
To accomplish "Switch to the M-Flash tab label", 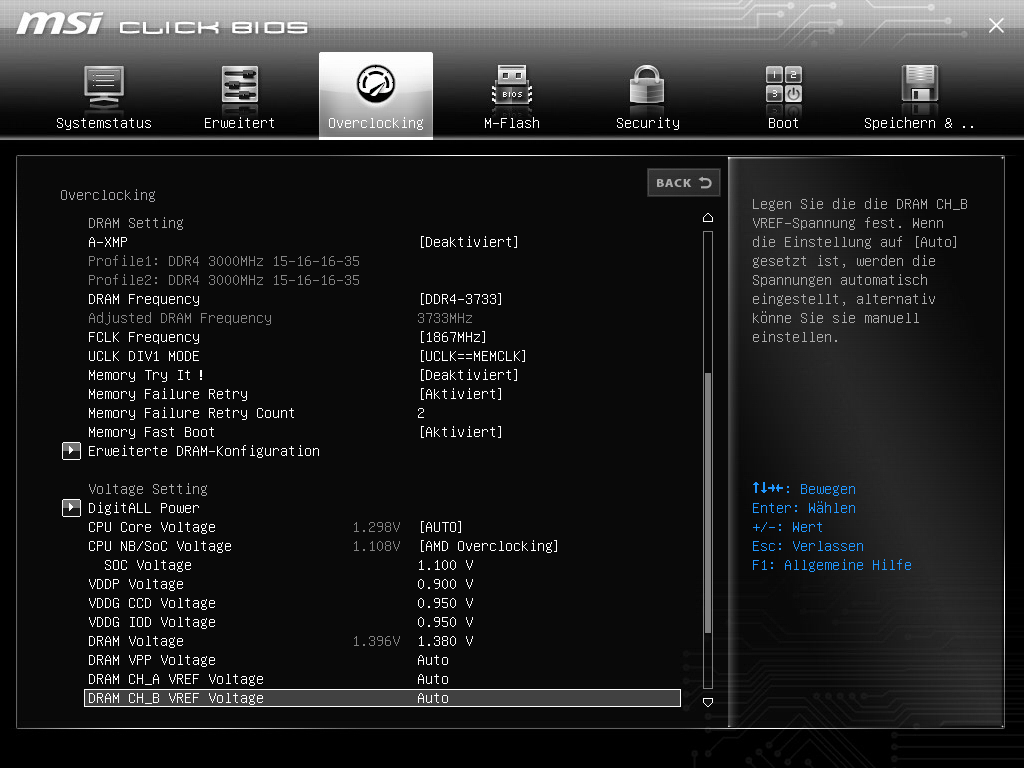I will (512, 123).
